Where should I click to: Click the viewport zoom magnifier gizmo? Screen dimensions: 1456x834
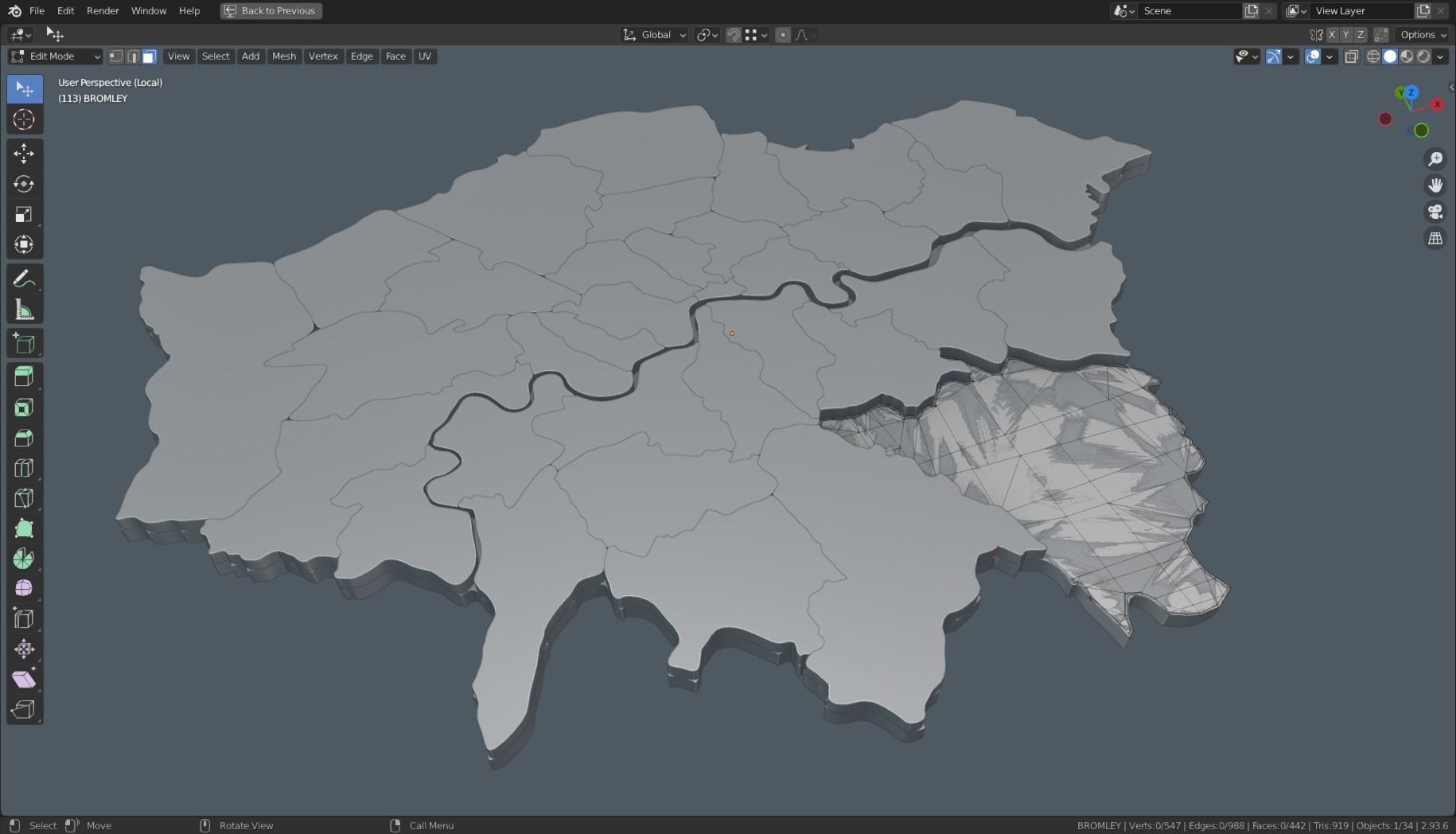click(x=1435, y=159)
